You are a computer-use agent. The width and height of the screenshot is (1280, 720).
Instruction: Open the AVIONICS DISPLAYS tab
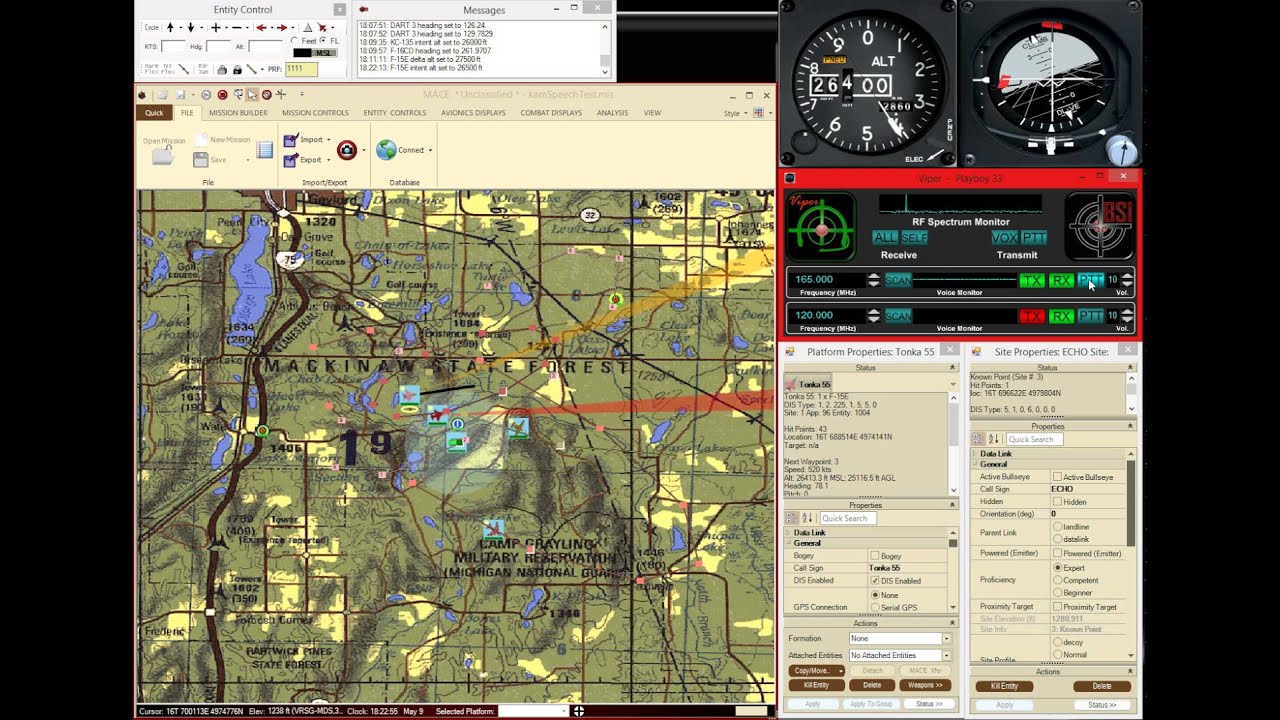tap(473, 113)
